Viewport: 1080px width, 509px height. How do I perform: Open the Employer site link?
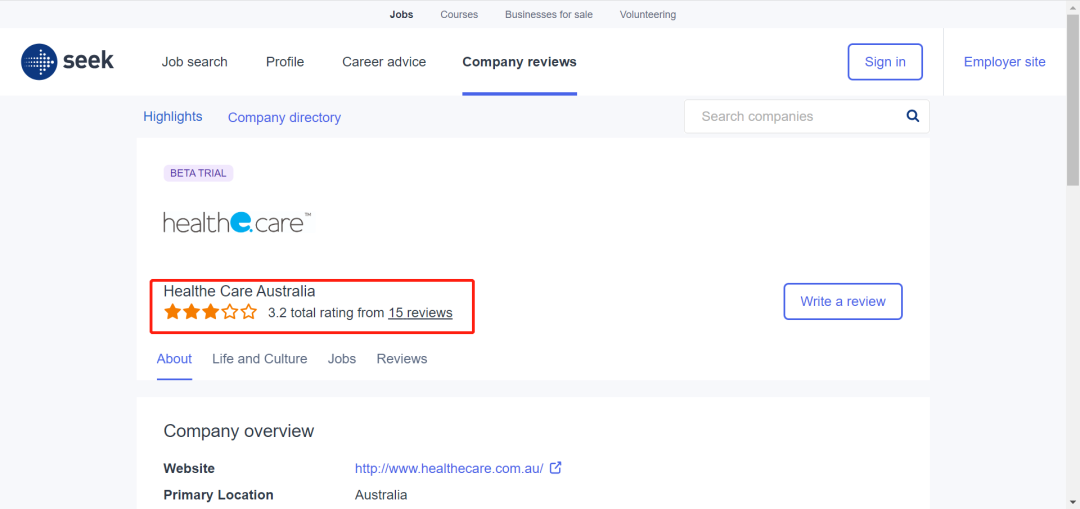(x=1004, y=62)
